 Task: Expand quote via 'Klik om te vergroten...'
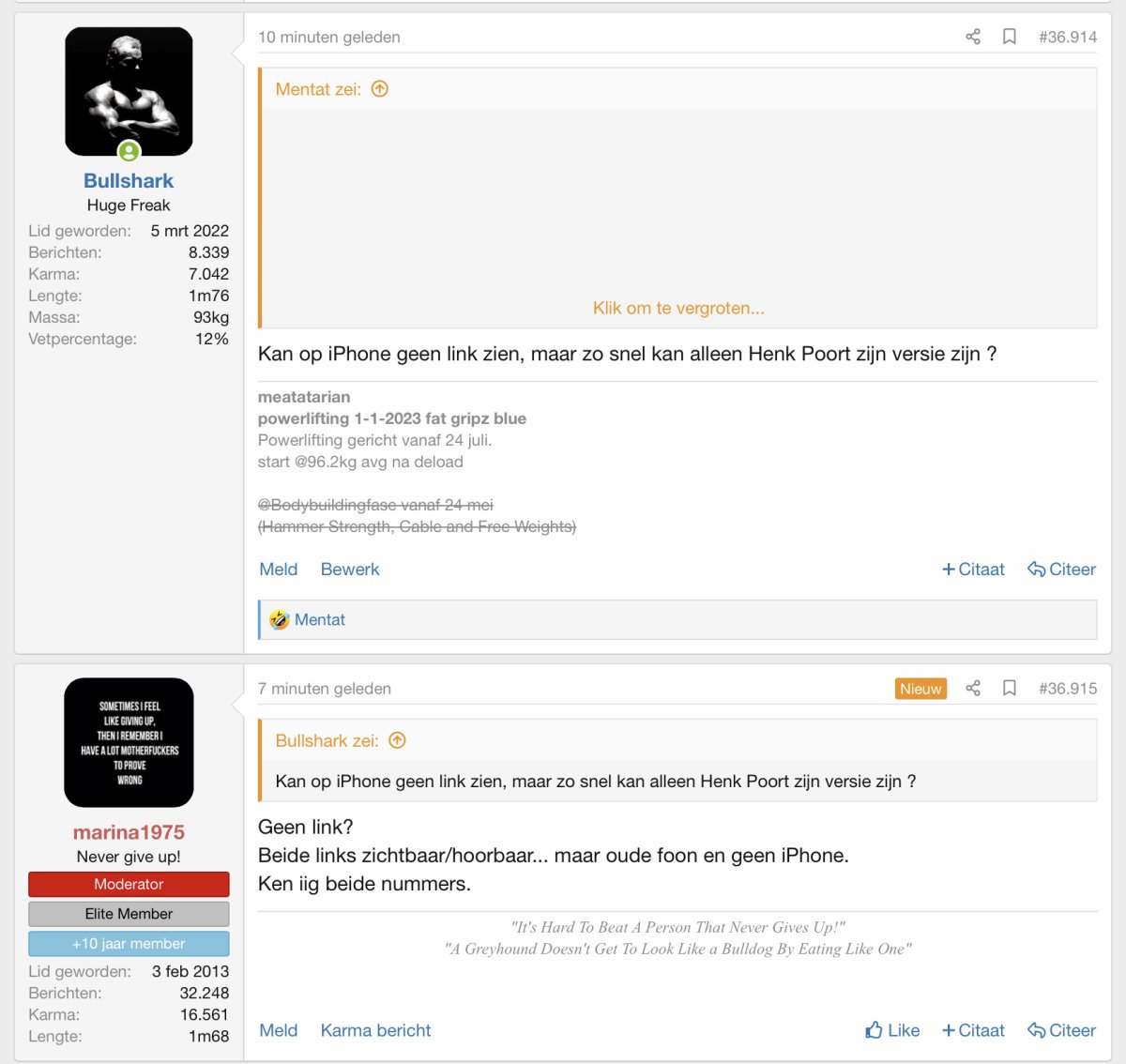677,308
